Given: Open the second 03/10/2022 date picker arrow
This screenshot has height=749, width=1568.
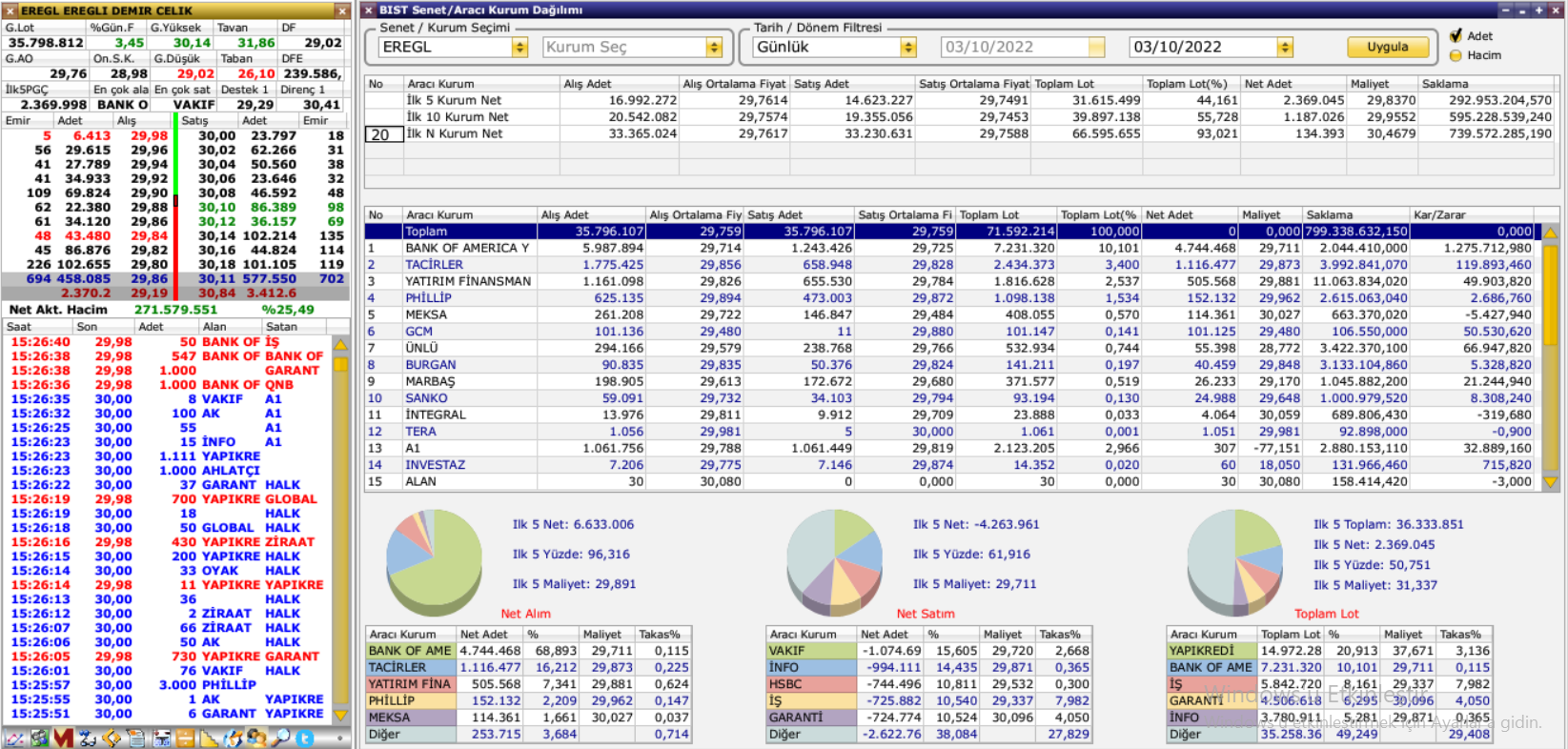Looking at the screenshot, I should point(1285,47).
